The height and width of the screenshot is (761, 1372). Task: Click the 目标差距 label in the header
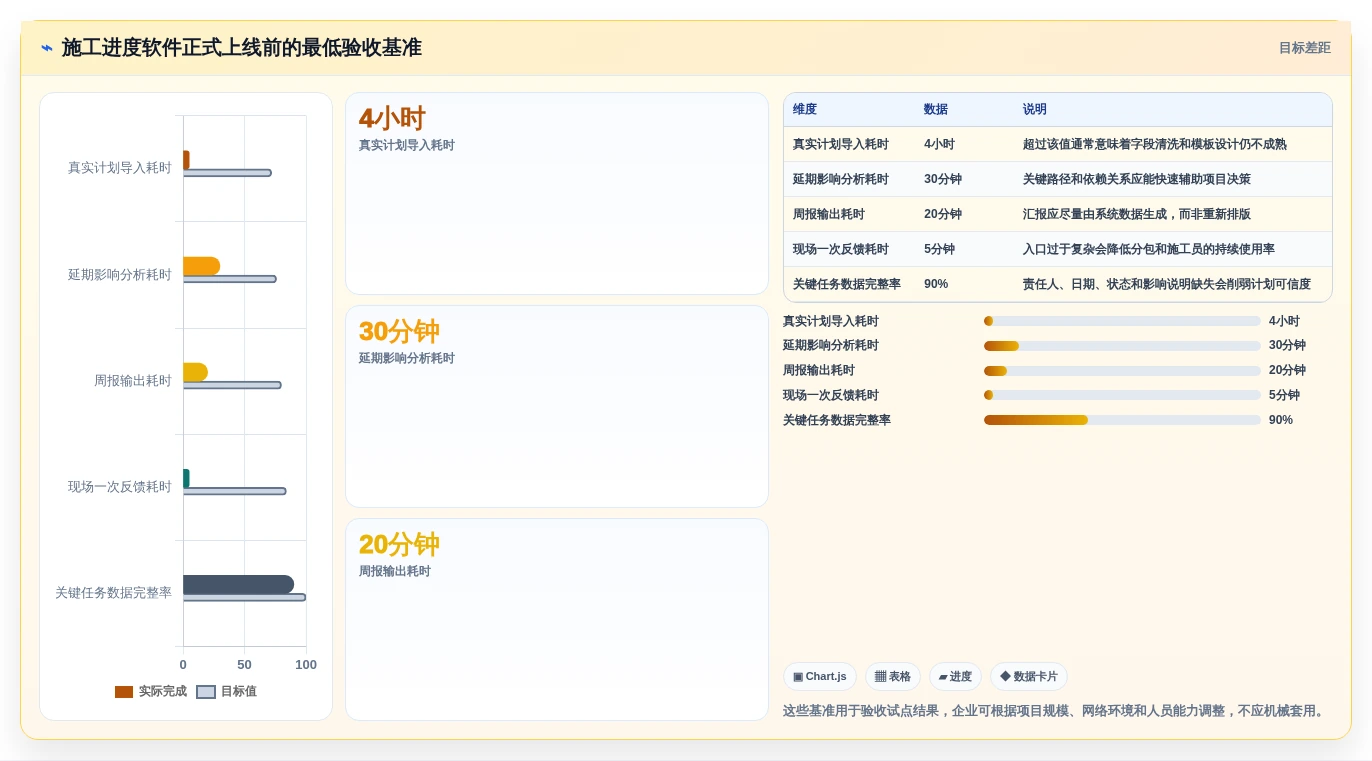[x=1304, y=48]
